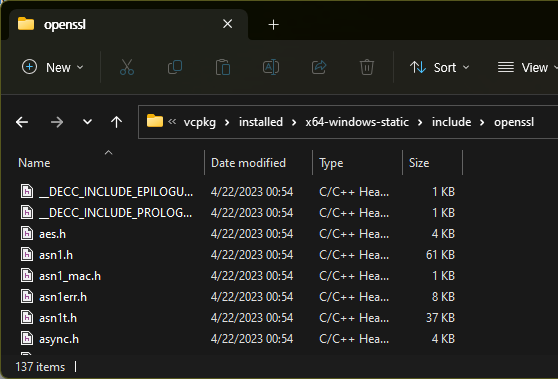The width and height of the screenshot is (558, 379).
Task: Open the Sort options menu
Action: pyautogui.click(x=439, y=67)
